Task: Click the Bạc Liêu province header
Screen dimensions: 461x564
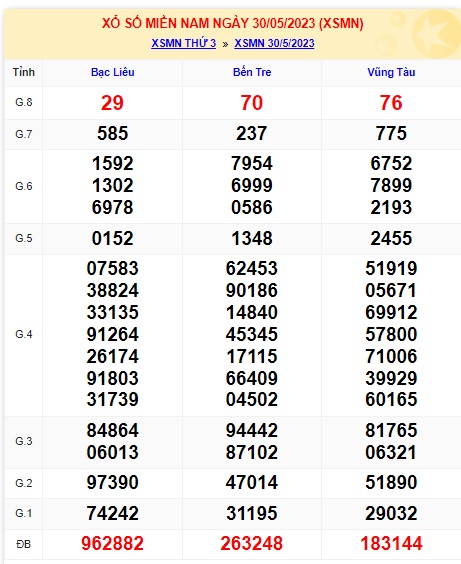Action: 113,72
